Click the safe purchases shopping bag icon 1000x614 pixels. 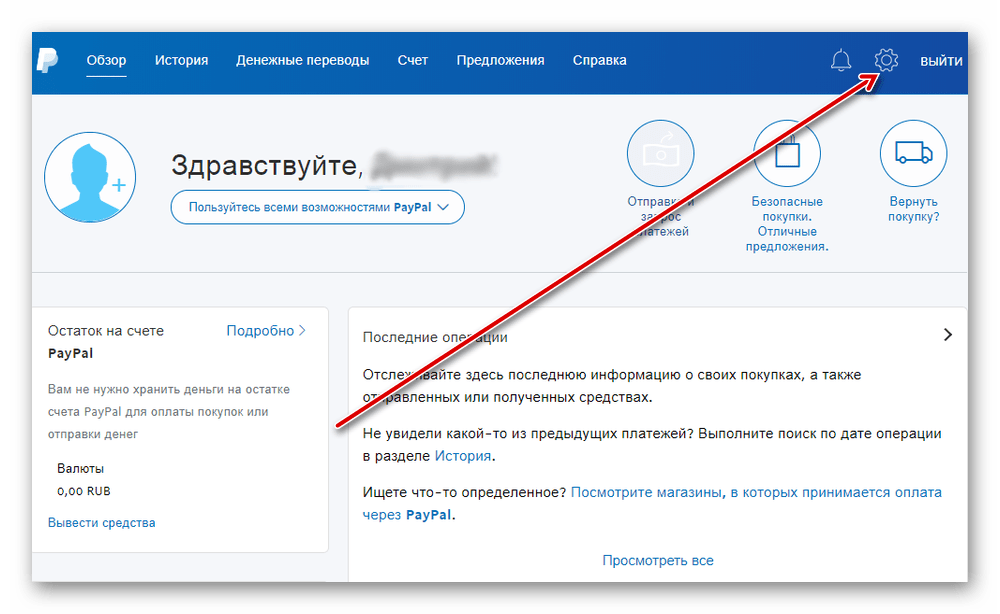786,153
